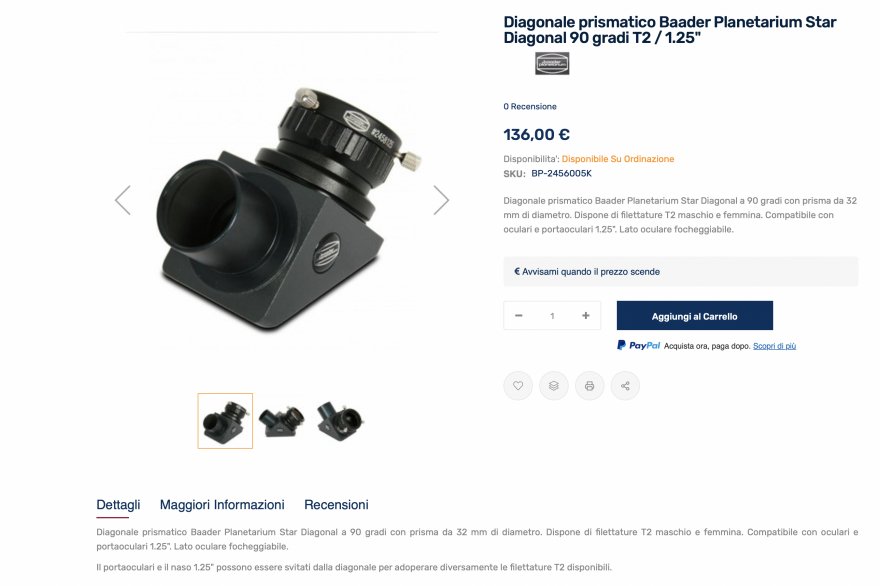880x586 pixels.
Task: Add product to wishlist with heart icon
Action: [x=517, y=386]
